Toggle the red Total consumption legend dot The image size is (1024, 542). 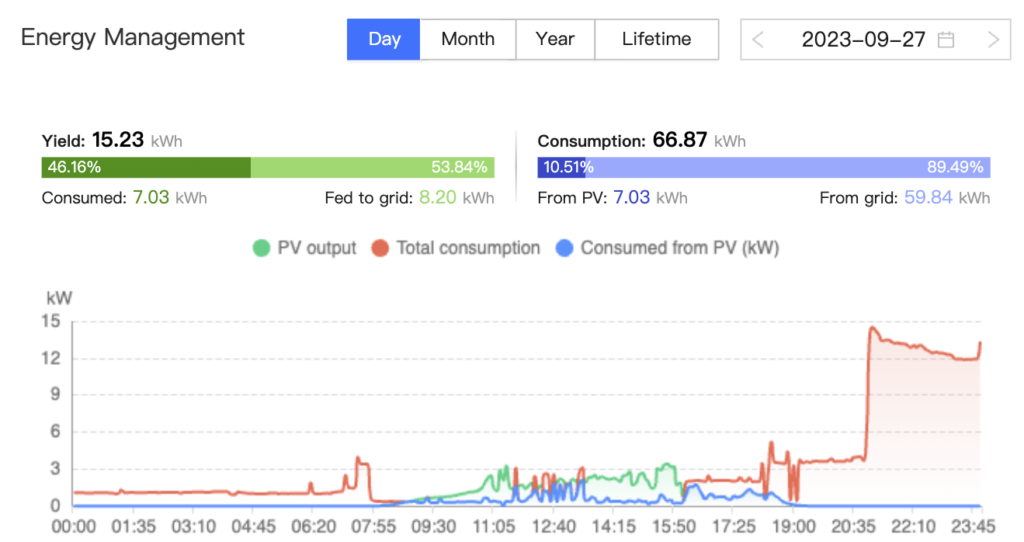(380, 248)
